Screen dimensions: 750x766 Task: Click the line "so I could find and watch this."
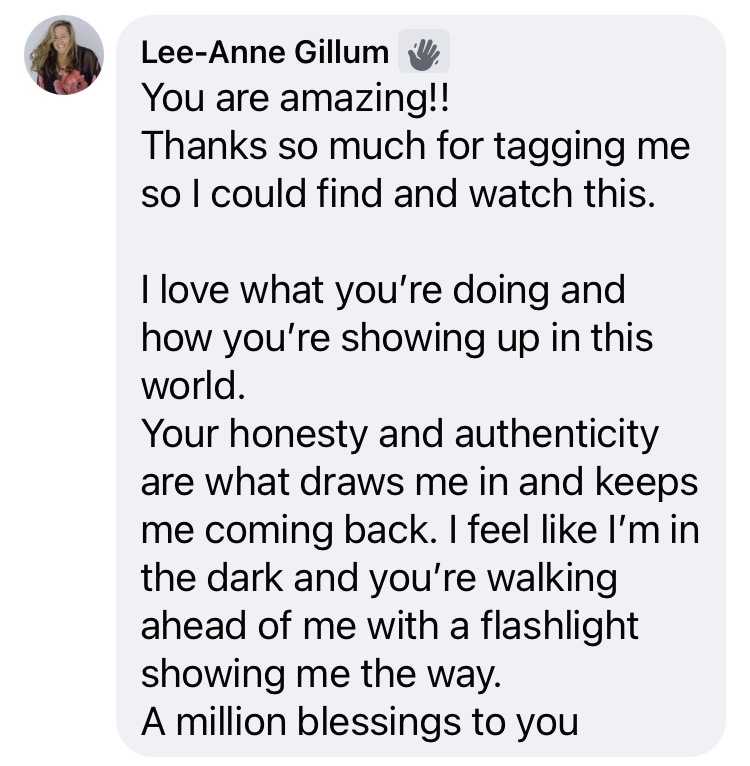(397, 193)
